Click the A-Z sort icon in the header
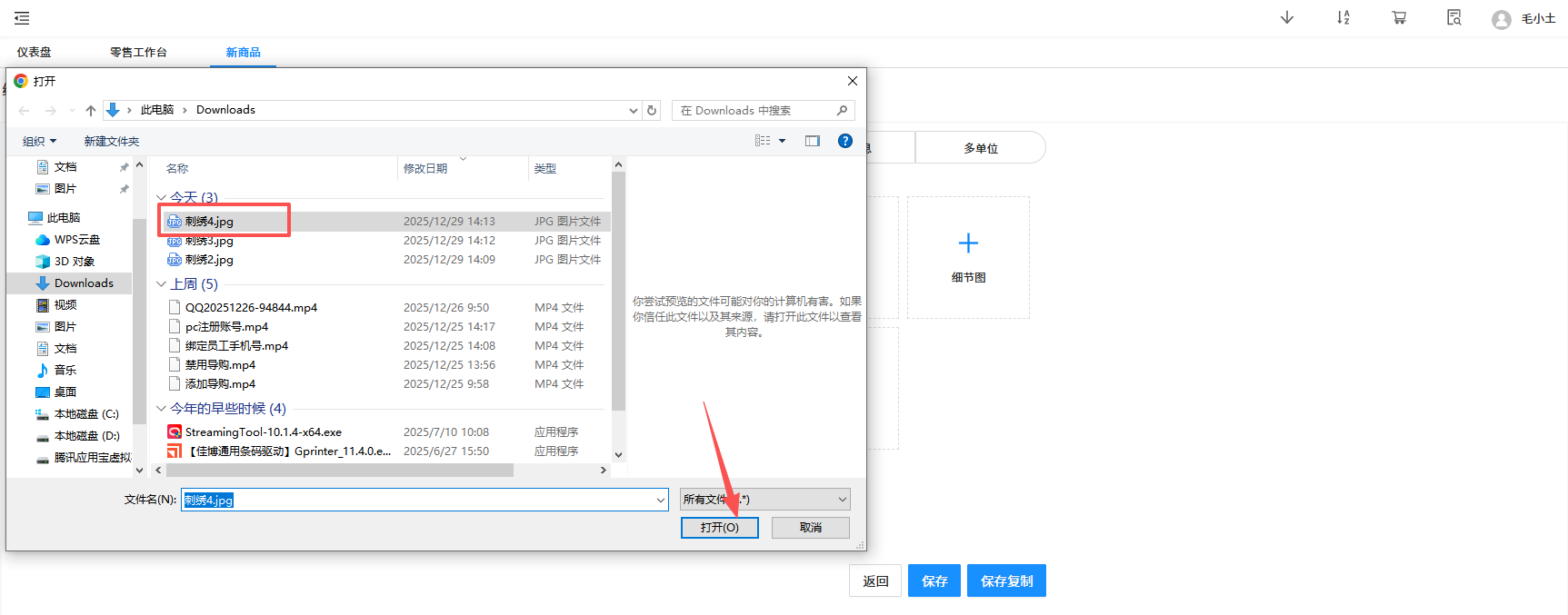 (1343, 18)
